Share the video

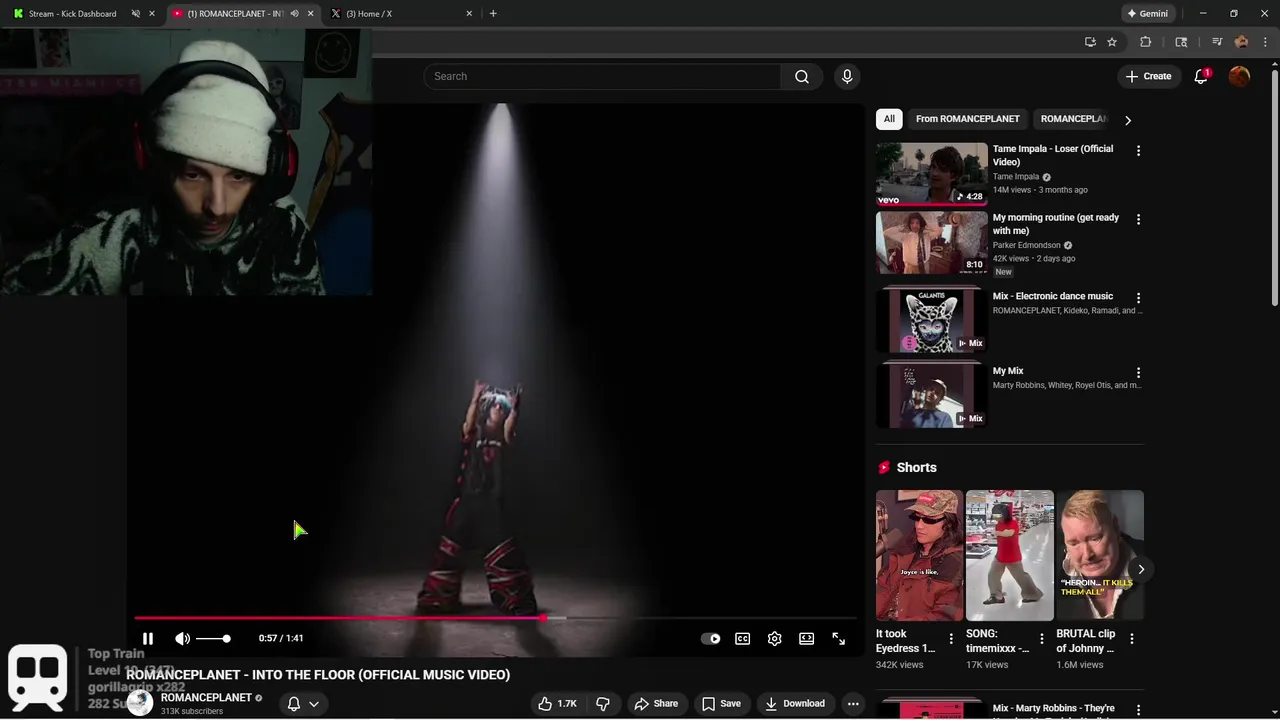656,704
